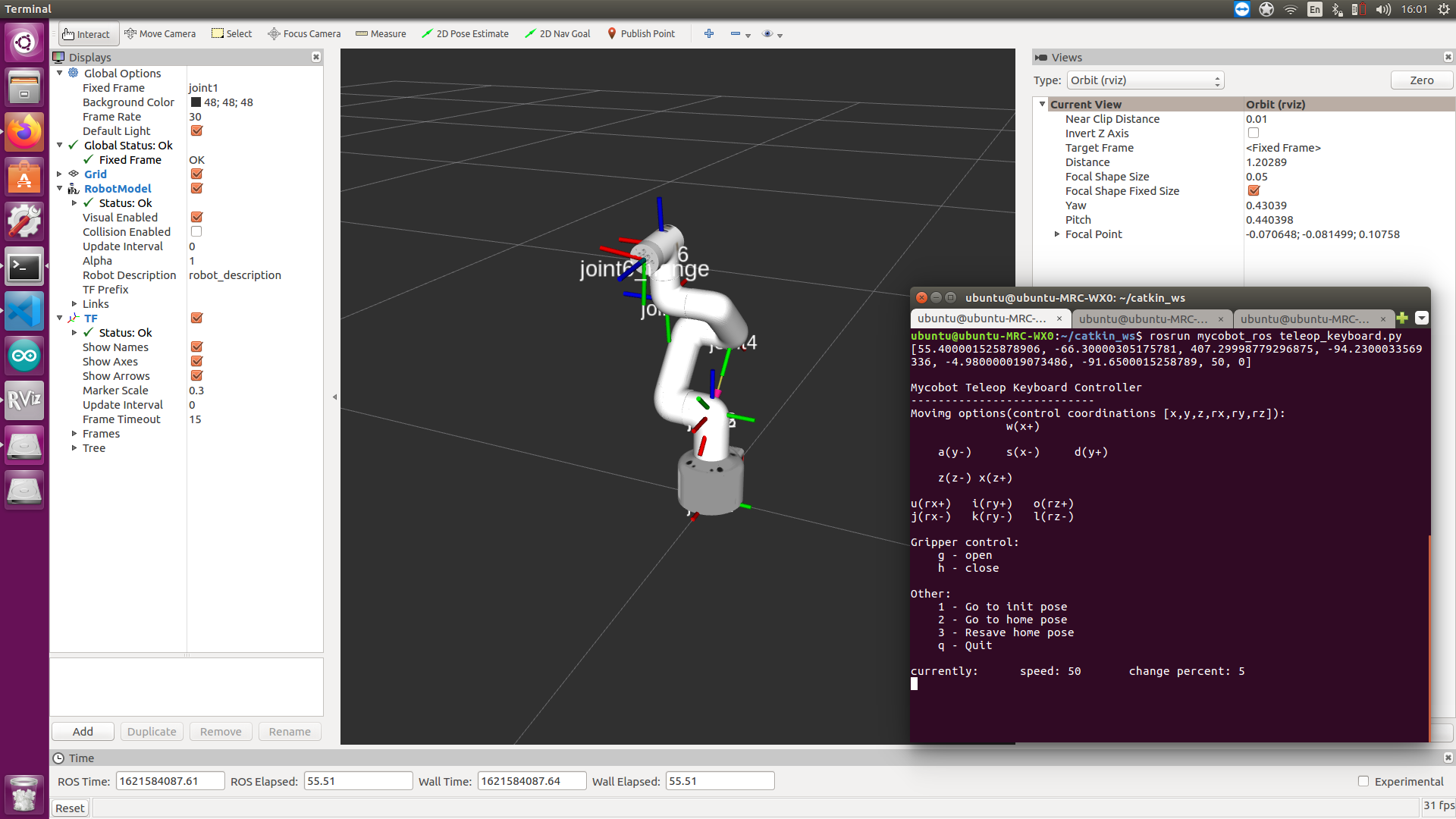1456x819 pixels.
Task: Click the blue plus toolbar icon
Action: (x=708, y=33)
